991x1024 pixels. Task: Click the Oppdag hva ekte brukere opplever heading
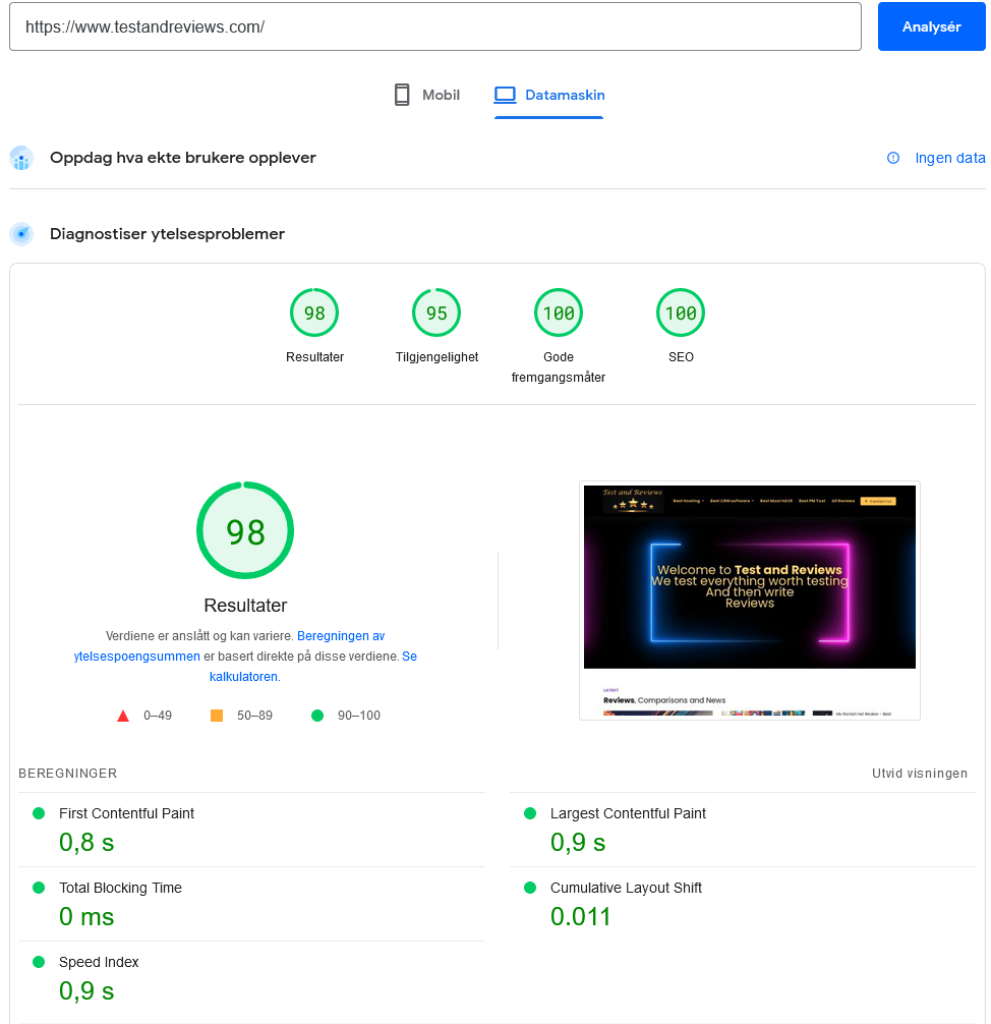pyautogui.click(x=183, y=158)
